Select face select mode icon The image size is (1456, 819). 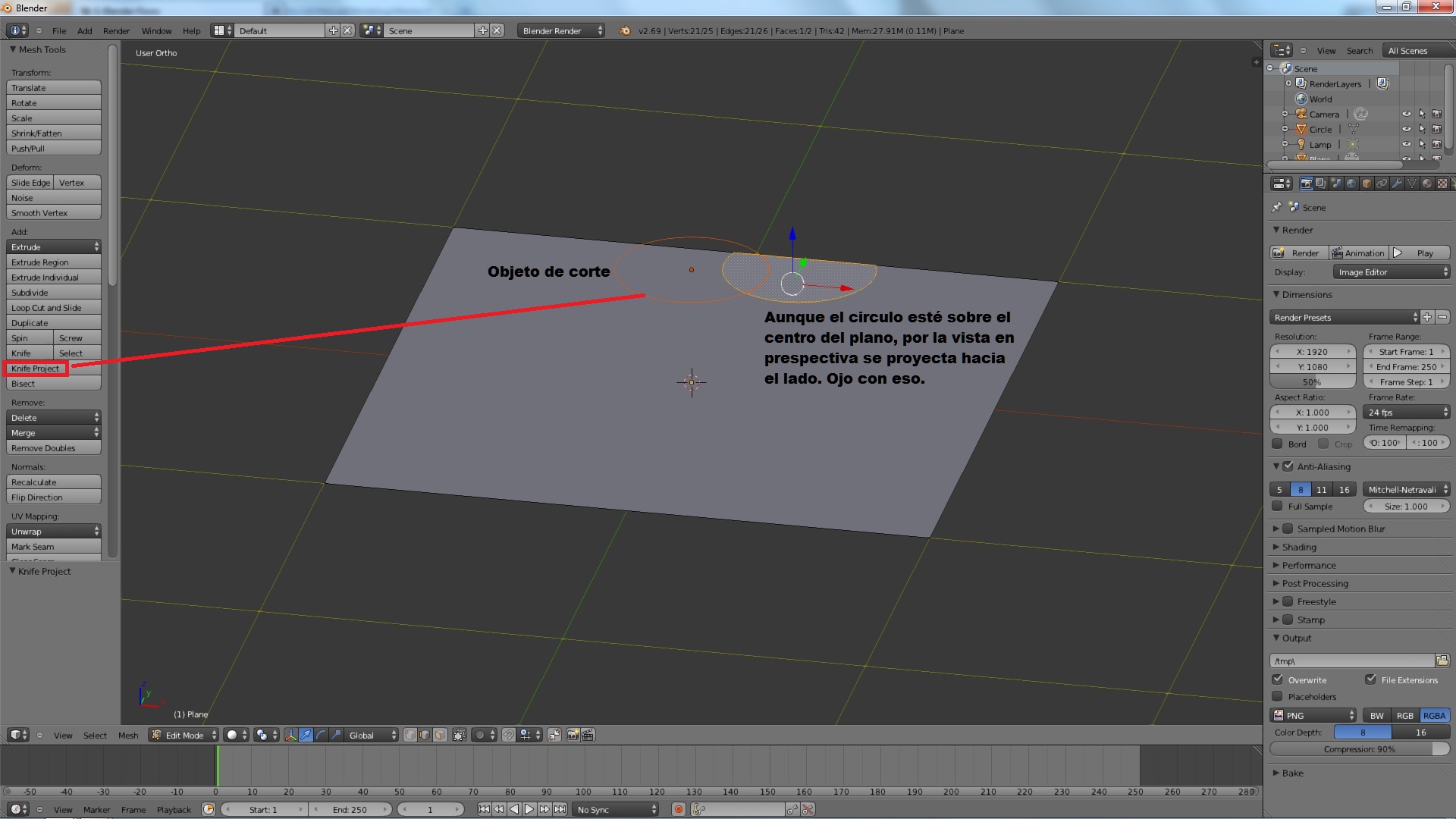click(x=440, y=735)
